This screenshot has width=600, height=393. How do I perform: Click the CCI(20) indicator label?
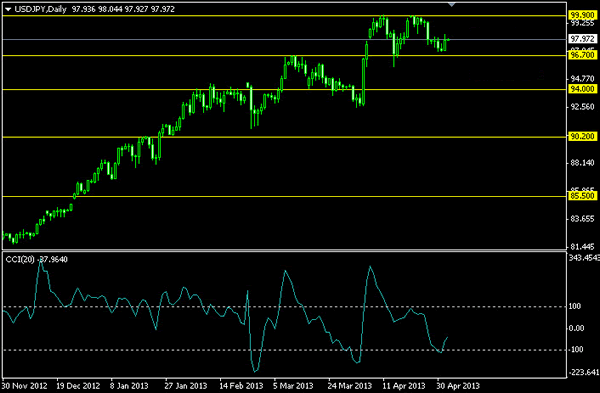[x=19, y=259]
